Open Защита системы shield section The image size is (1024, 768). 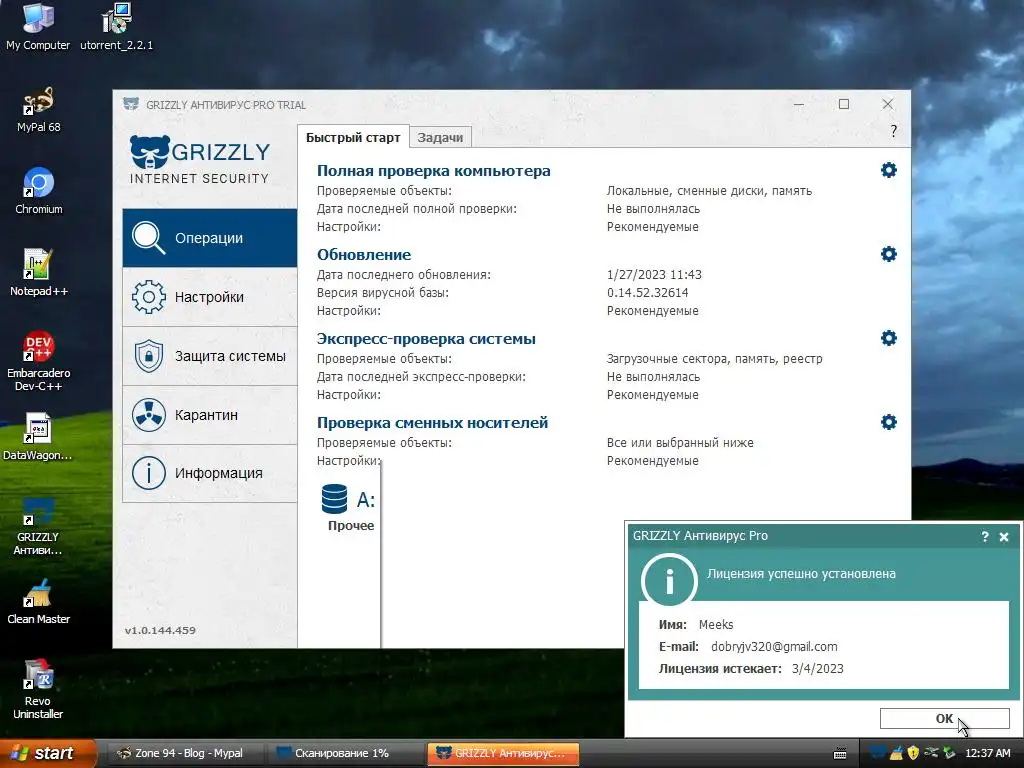(210, 356)
